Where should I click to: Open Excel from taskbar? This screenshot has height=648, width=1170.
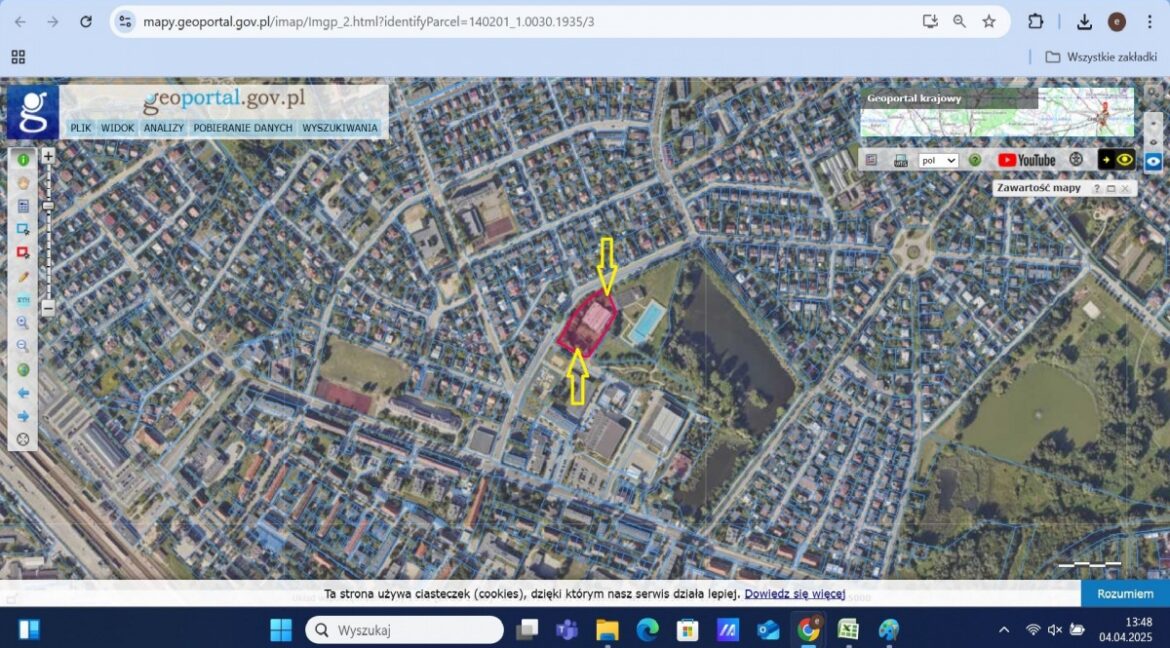point(848,629)
